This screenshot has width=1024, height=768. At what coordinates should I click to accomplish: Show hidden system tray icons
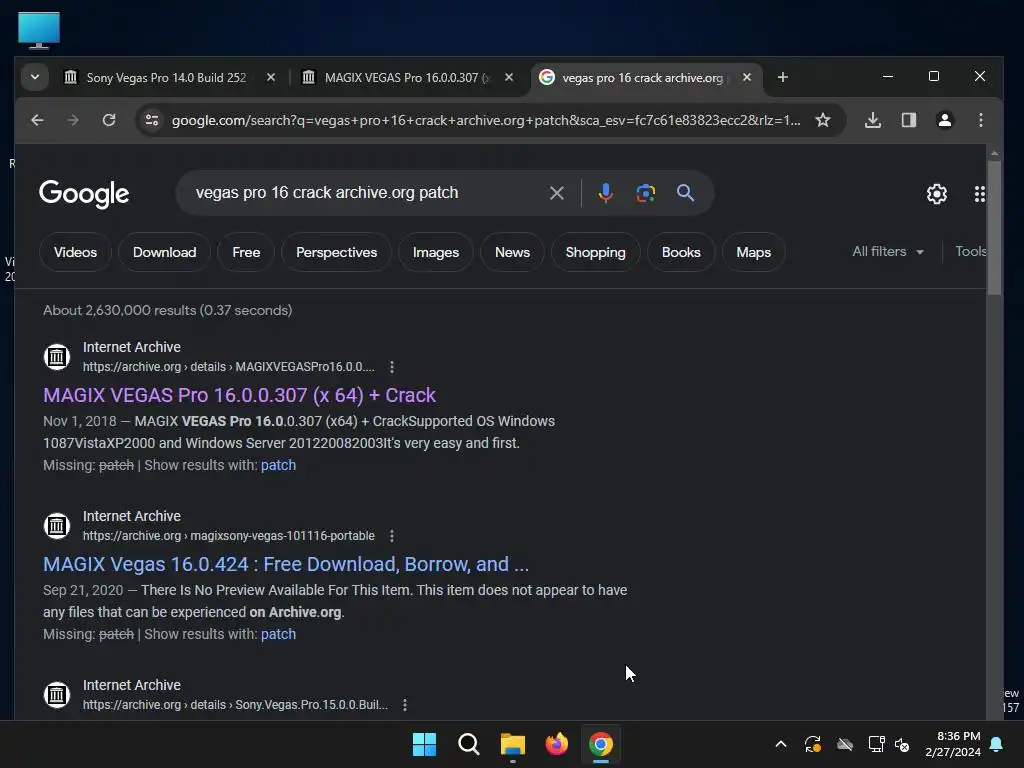pyautogui.click(x=780, y=744)
